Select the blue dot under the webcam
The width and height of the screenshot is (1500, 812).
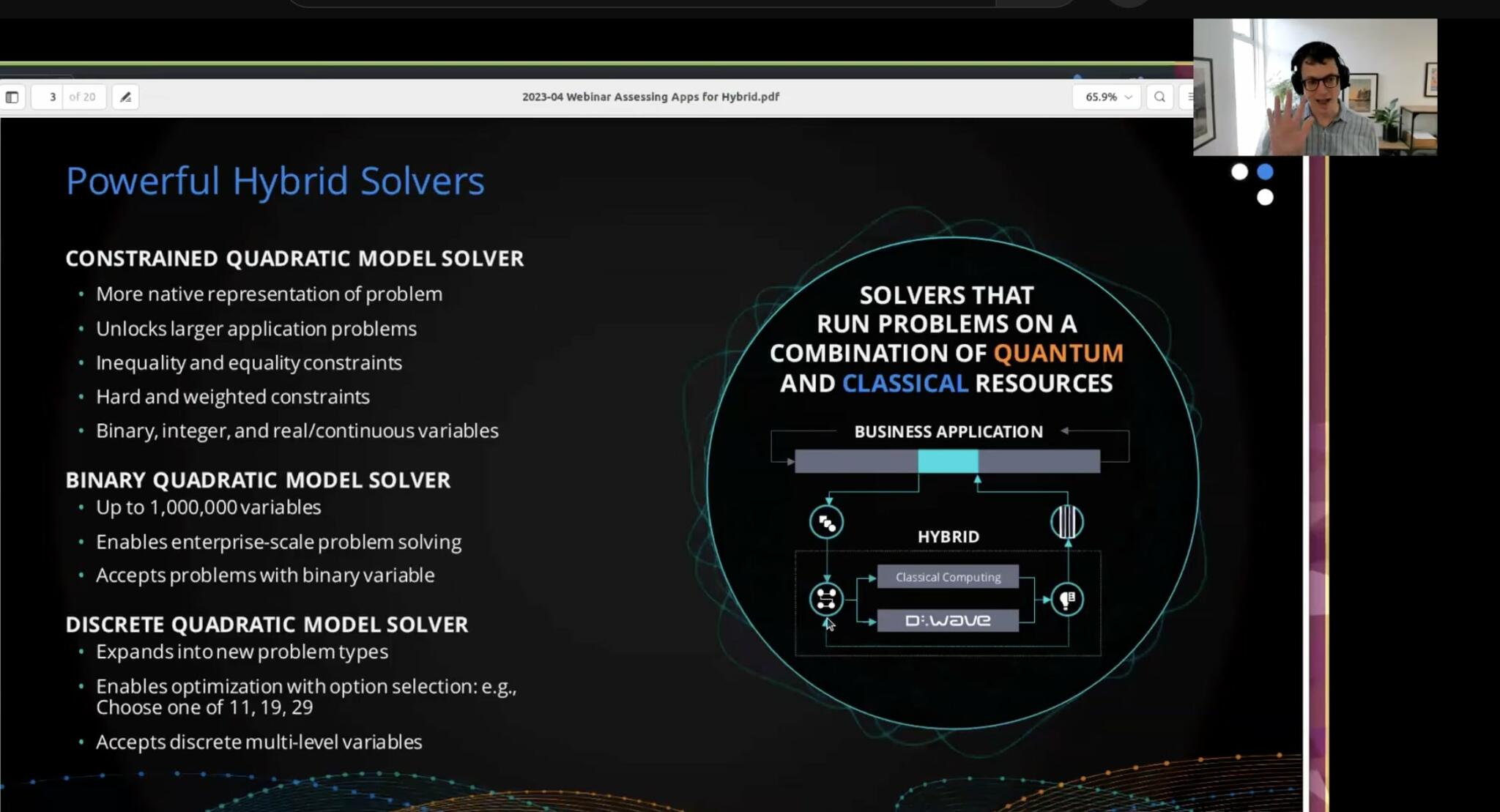(x=1265, y=172)
